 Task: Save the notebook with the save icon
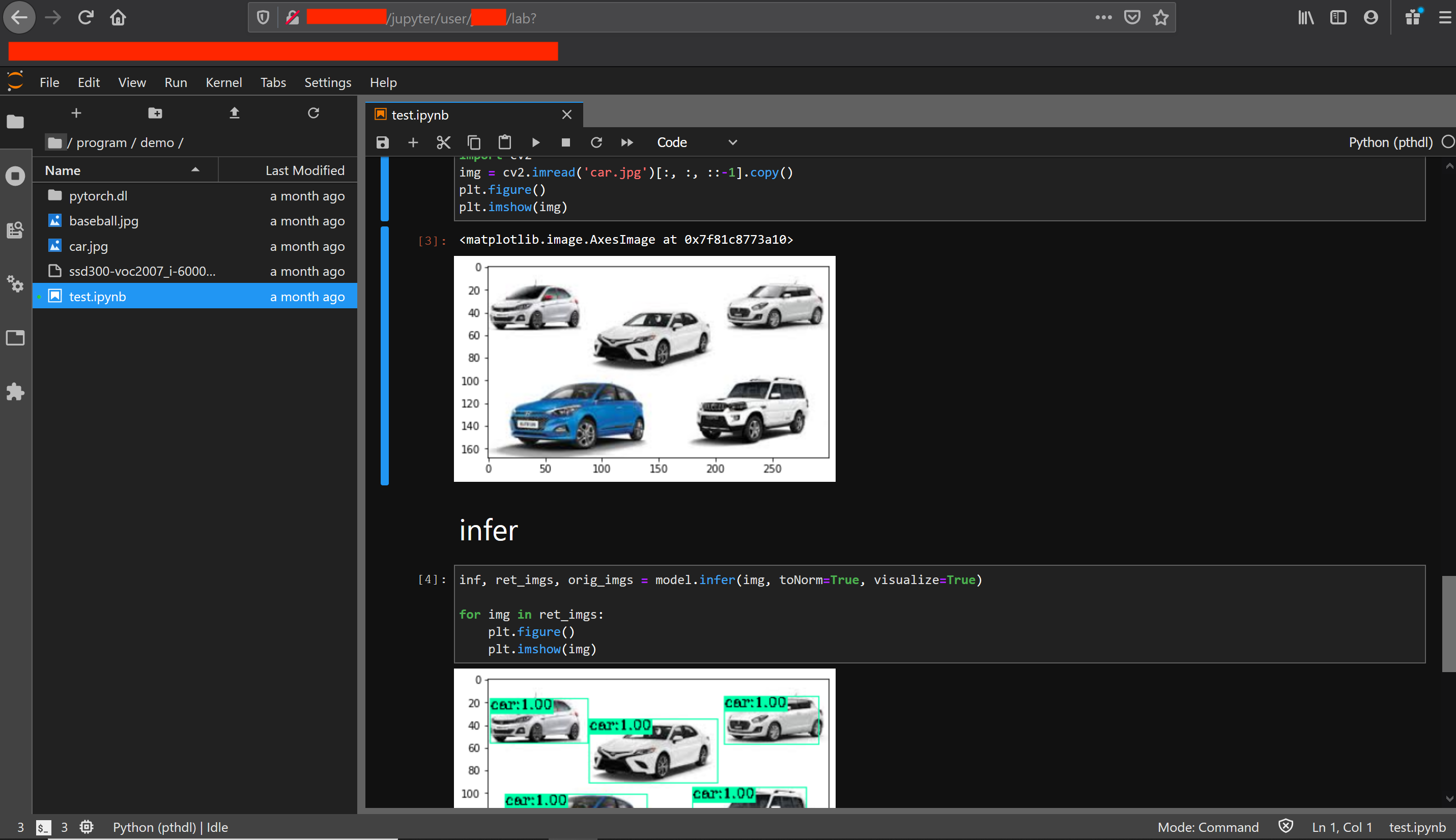[383, 142]
